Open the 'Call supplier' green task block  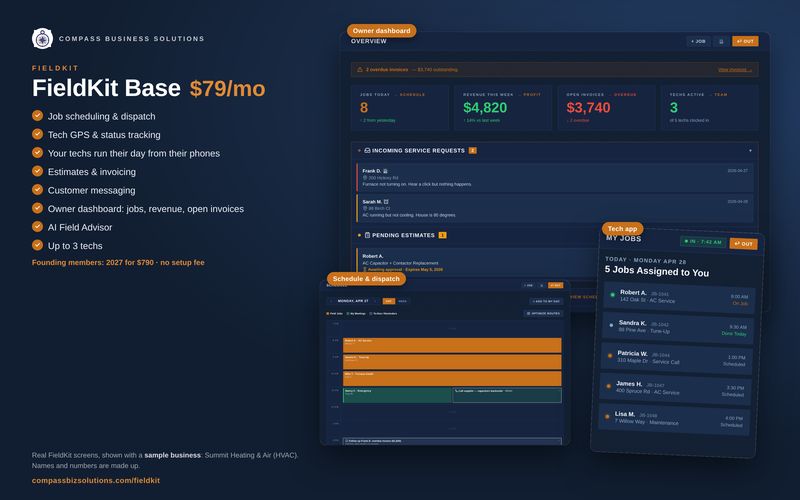[x=507, y=395]
